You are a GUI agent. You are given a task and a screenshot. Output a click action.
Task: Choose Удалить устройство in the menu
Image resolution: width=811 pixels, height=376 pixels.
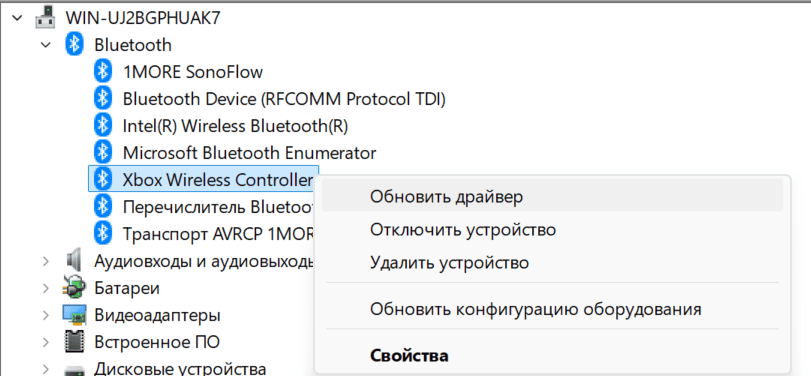(552, 262)
